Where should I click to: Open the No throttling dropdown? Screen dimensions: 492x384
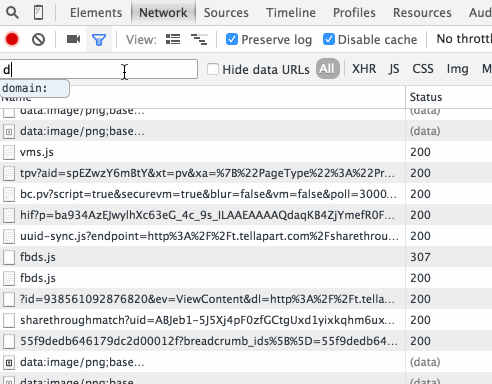(x=464, y=39)
